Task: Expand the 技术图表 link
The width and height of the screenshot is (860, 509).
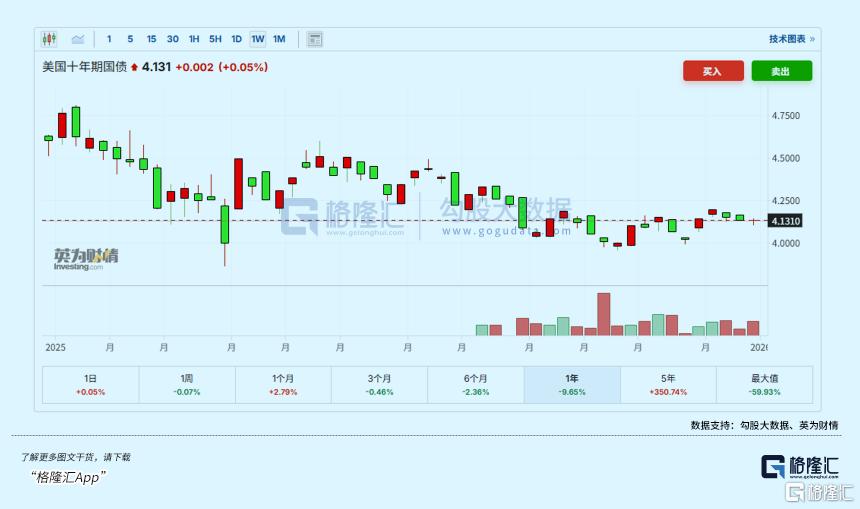Action: tap(791, 39)
